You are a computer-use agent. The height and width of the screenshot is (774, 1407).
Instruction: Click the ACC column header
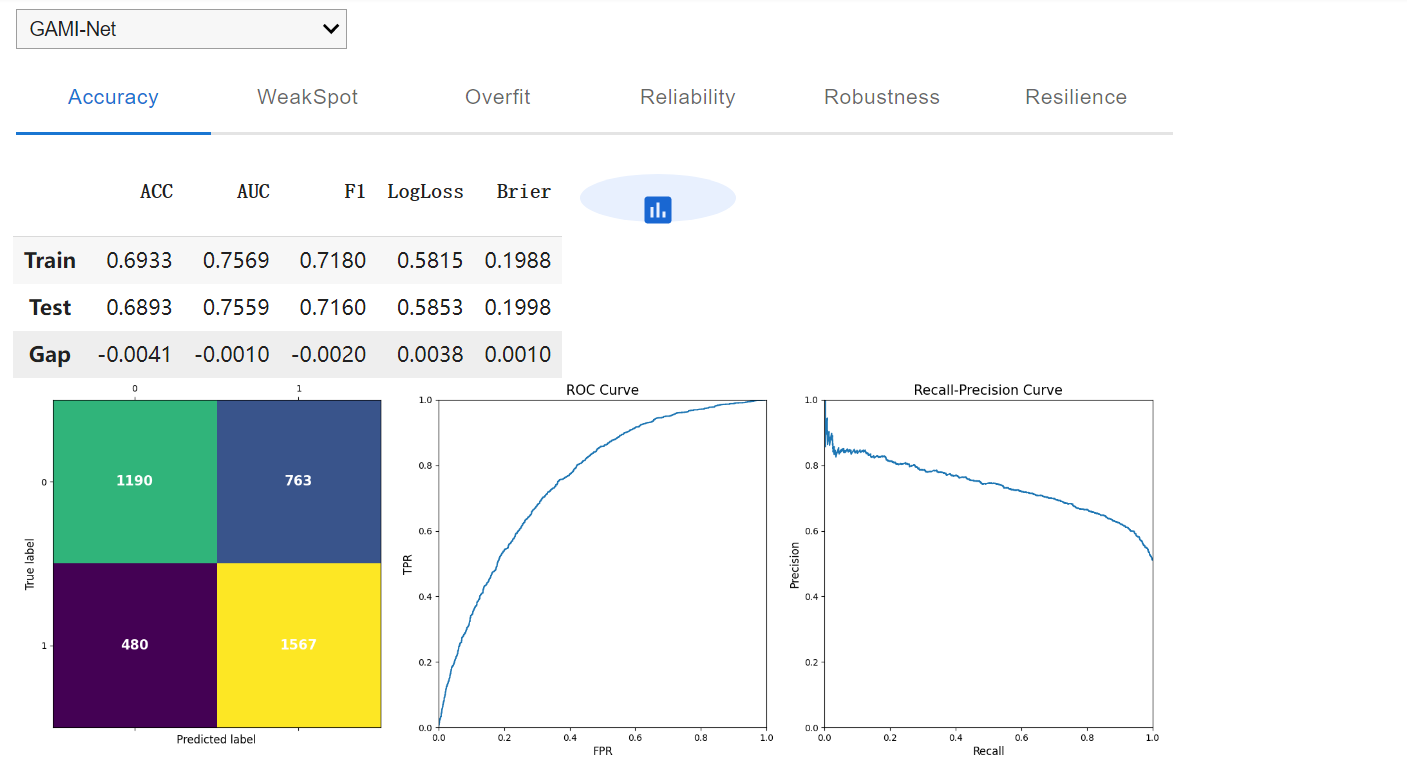click(x=156, y=192)
